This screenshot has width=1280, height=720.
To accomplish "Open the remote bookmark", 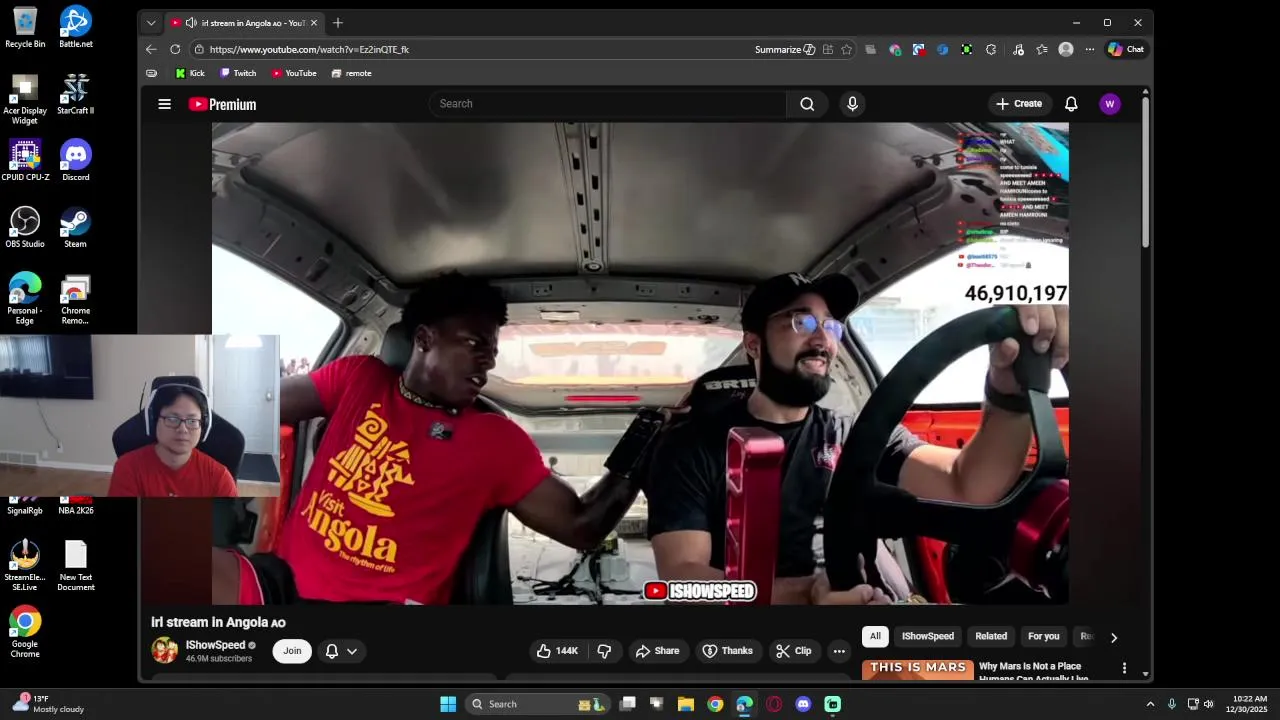I will click(351, 73).
